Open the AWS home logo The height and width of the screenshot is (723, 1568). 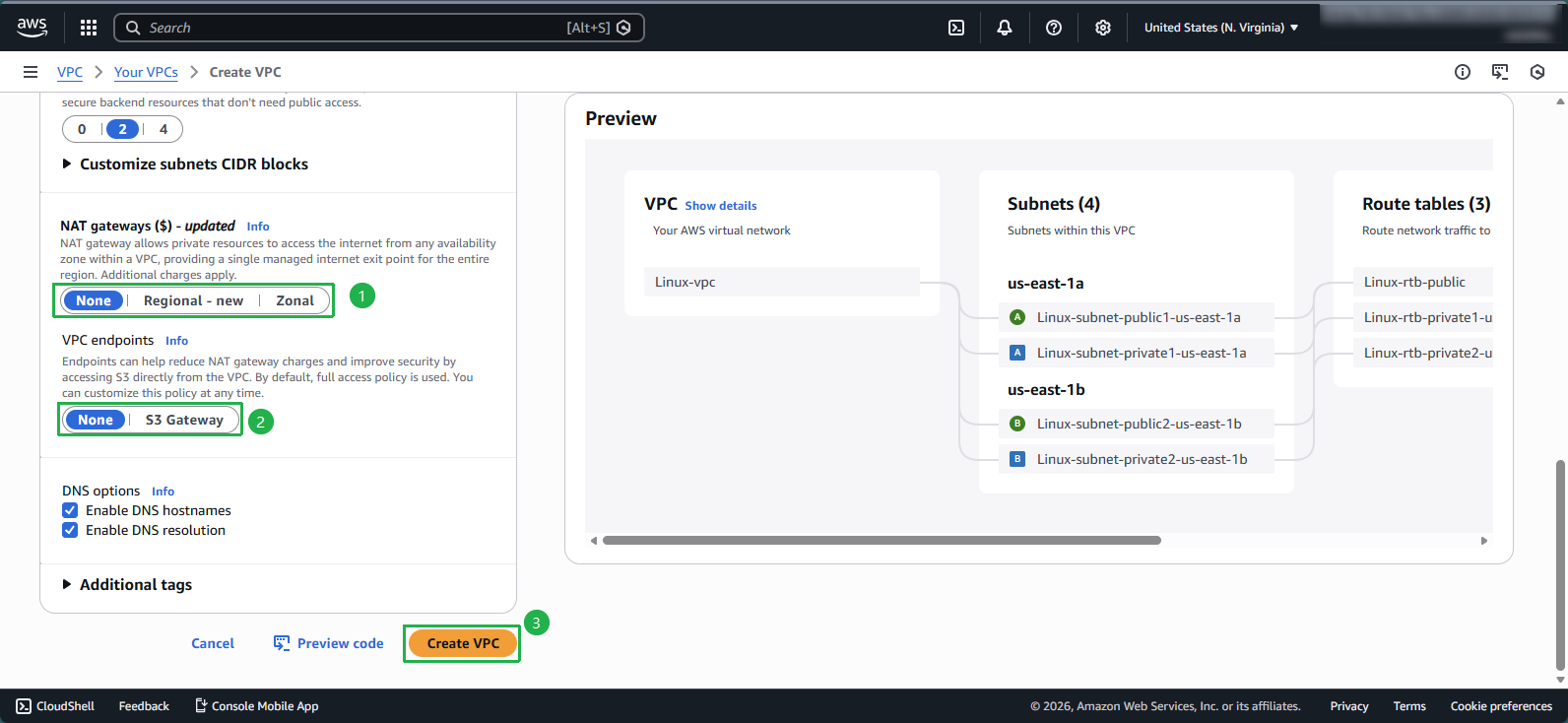[32, 28]
